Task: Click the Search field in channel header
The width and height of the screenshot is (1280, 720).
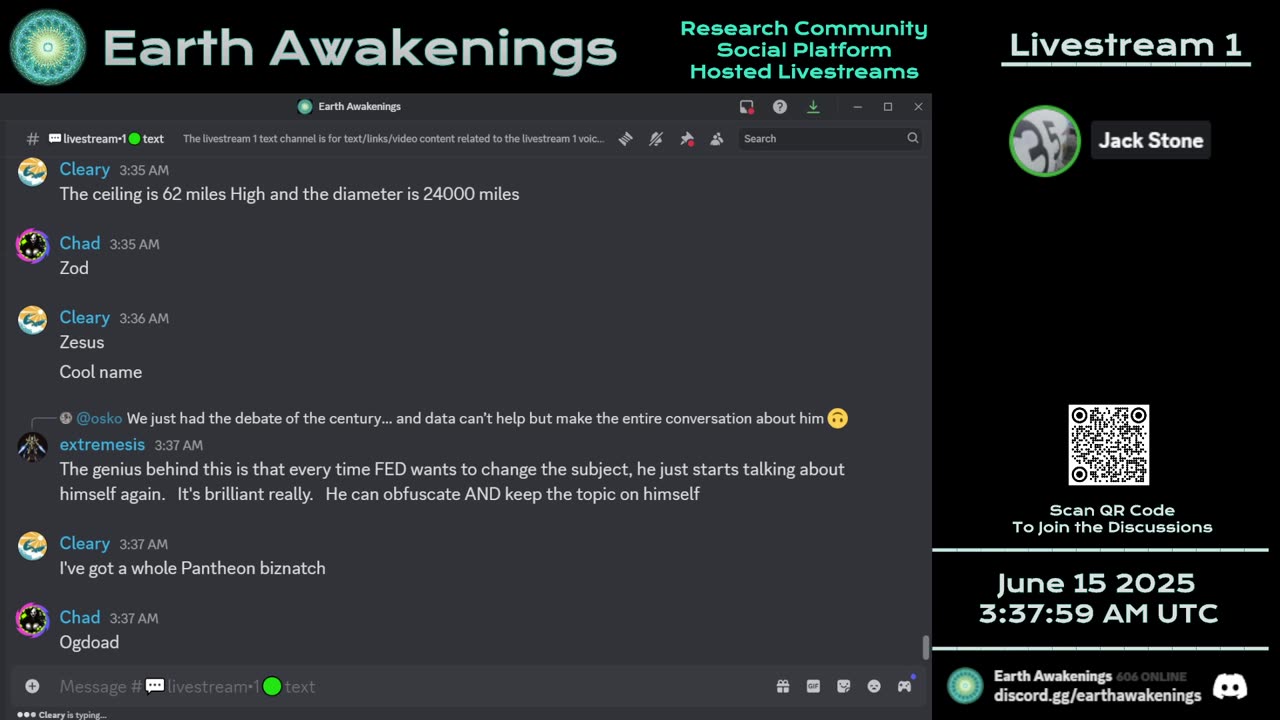Action: pos(830,139)
